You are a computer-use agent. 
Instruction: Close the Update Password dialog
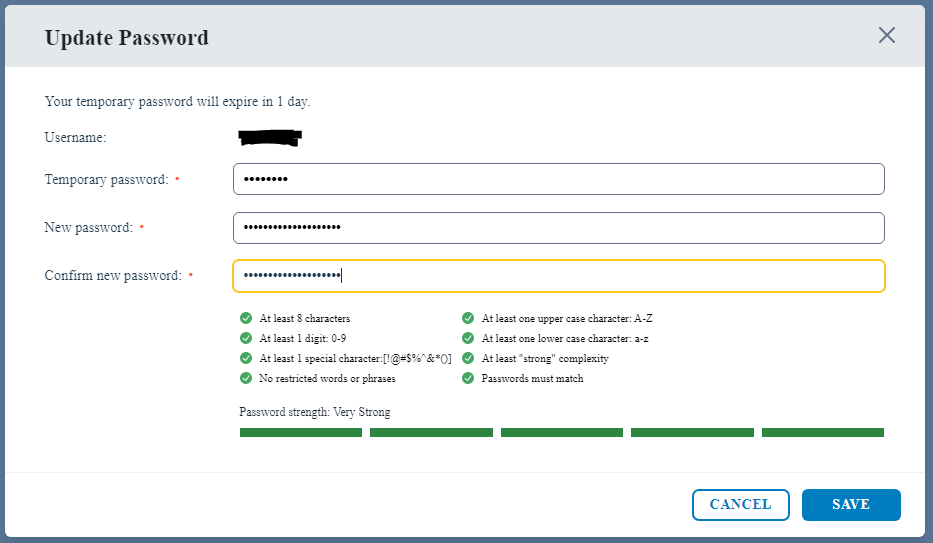click(887, 35)
